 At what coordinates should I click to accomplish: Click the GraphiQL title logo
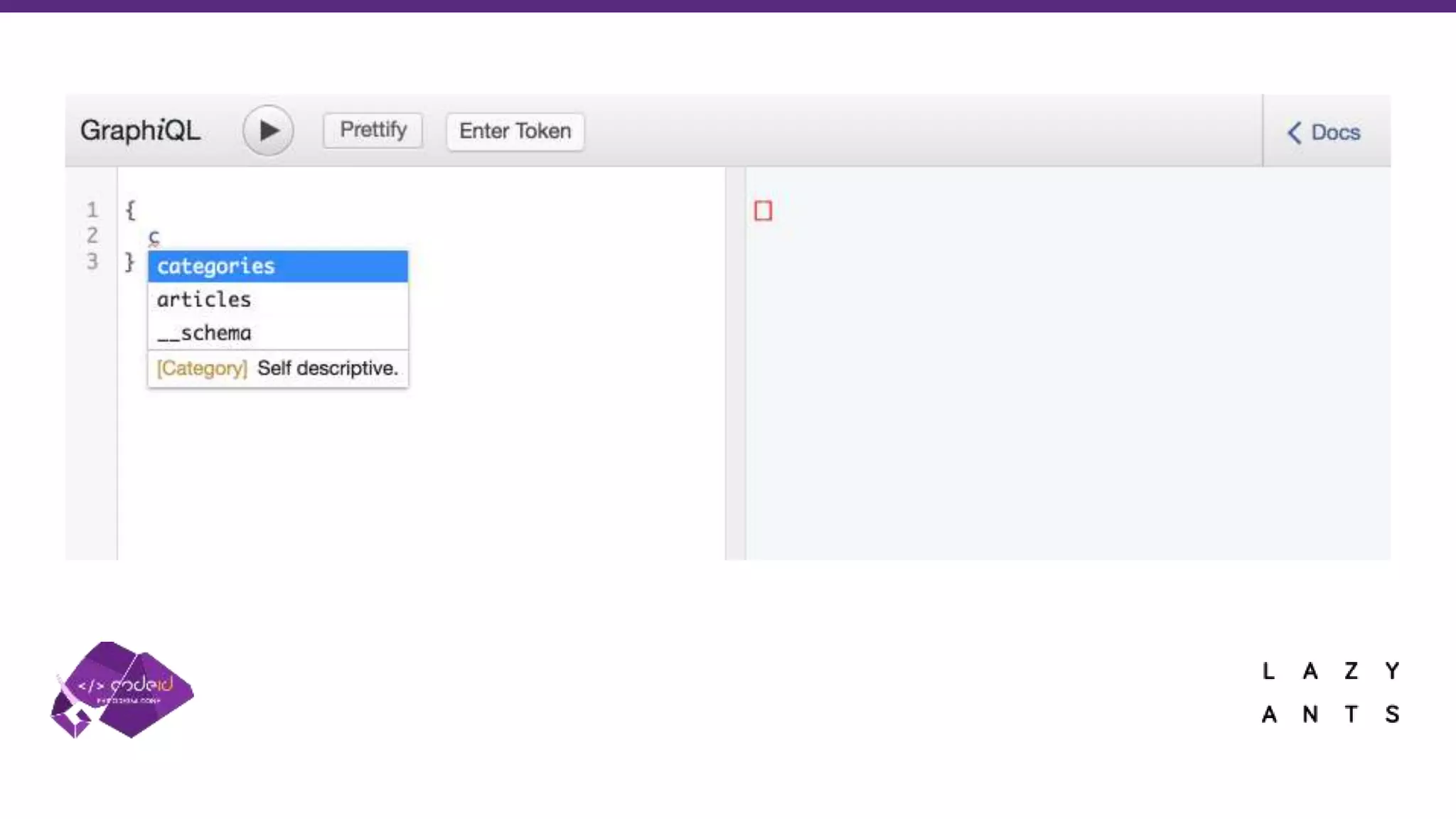click(x=140, y=131)
